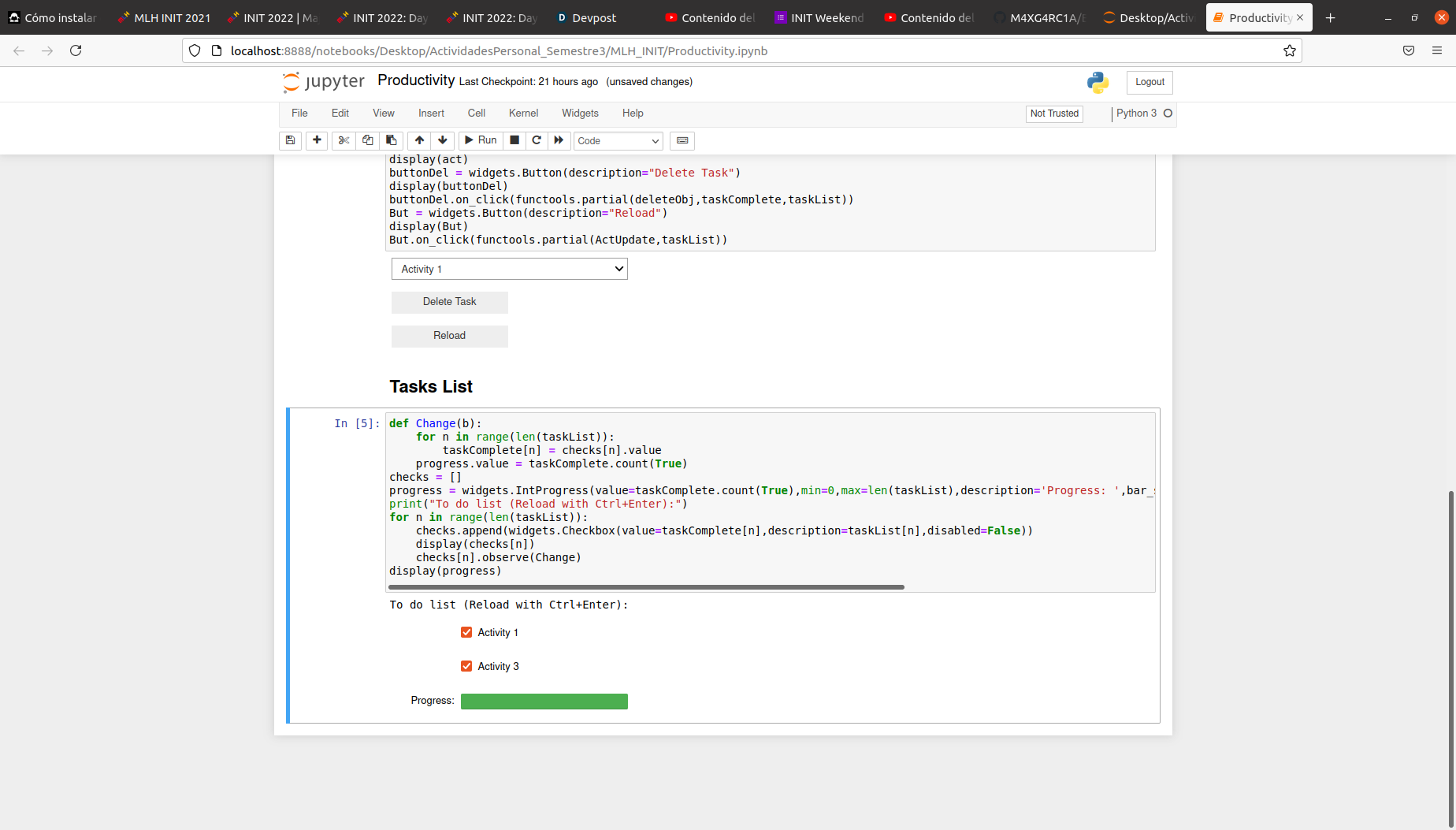Click the Python 3 kernel name
The image size is (1456, 830).
(1136, 114)
